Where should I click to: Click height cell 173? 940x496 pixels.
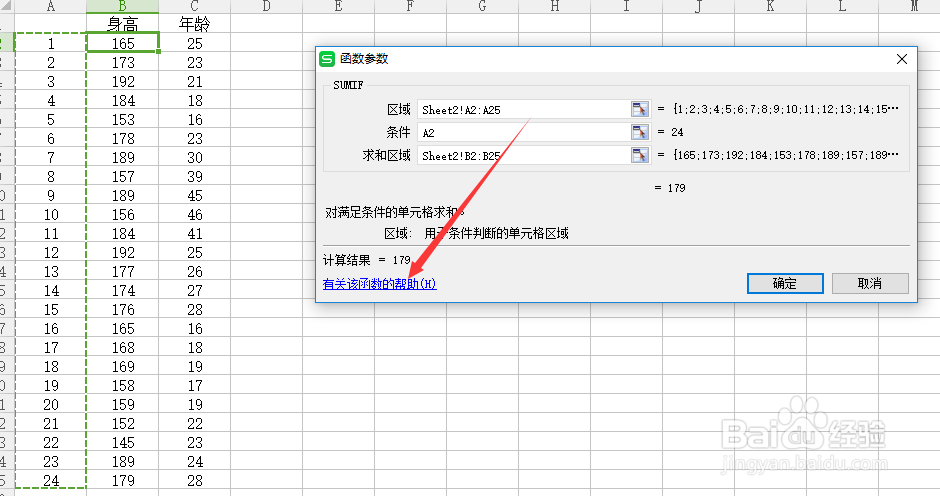coord(122,62)
